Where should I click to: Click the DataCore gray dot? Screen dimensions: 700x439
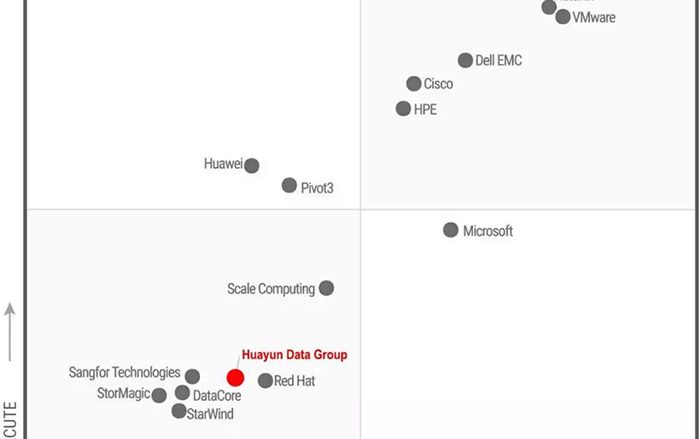[182, 393]
